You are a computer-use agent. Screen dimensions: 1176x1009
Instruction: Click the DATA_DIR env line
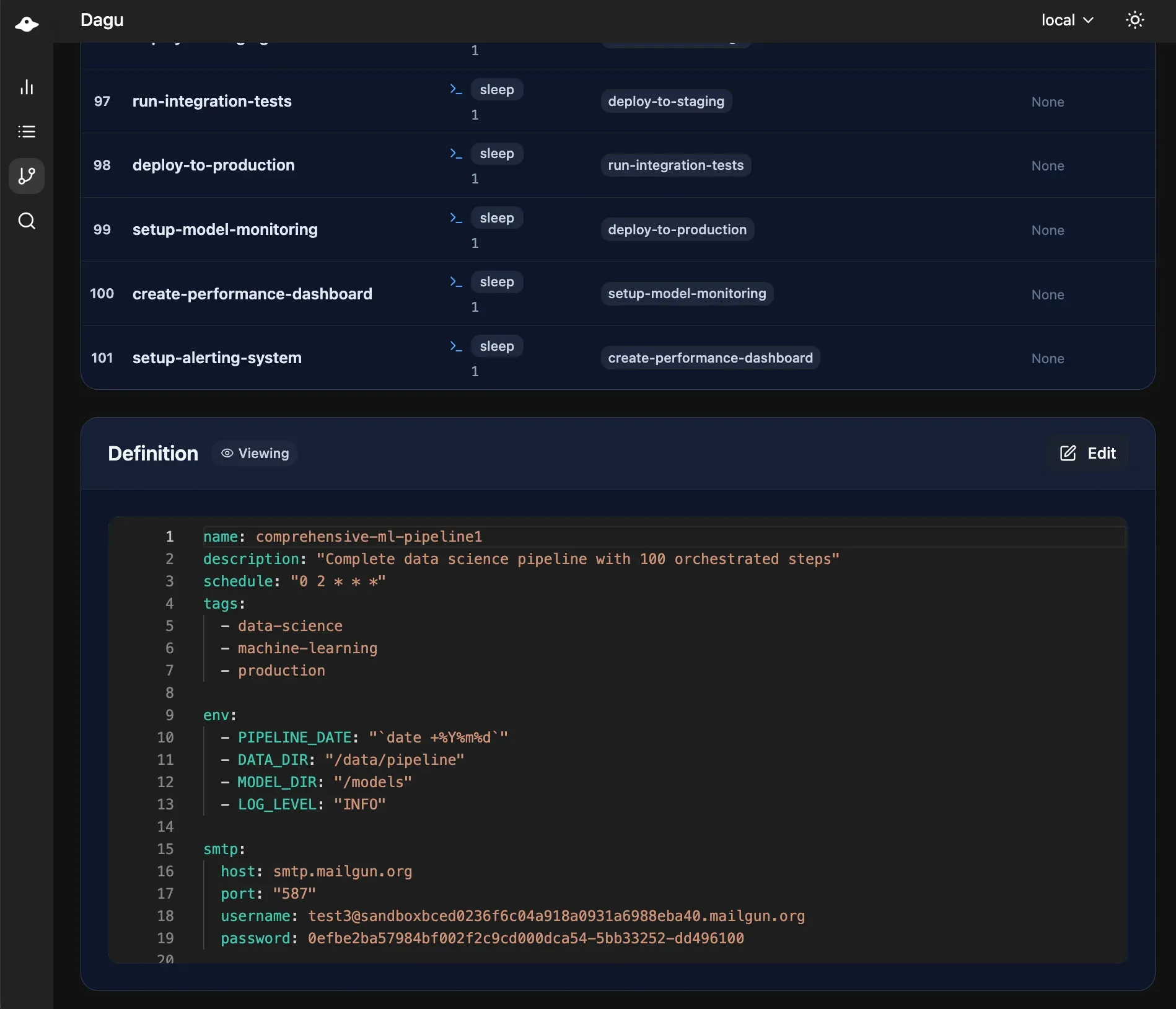click(x=343, y=760)
